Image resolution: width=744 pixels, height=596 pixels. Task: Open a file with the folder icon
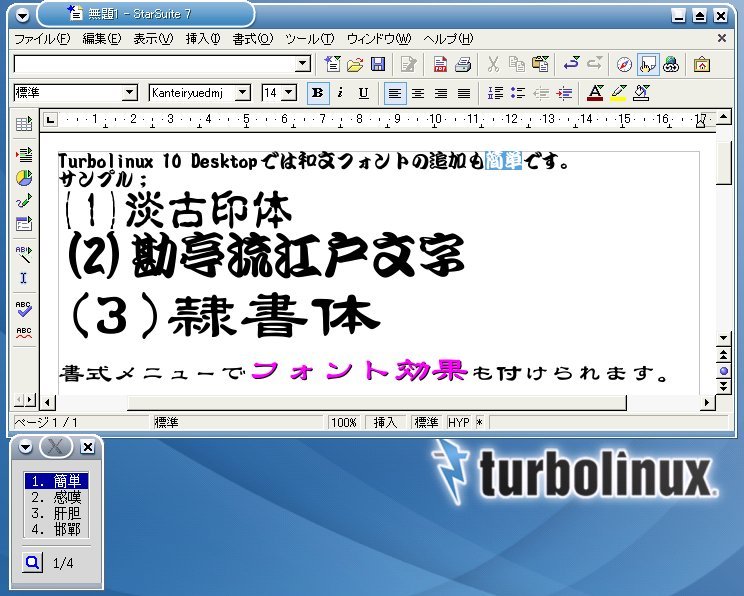coord(355,64)
